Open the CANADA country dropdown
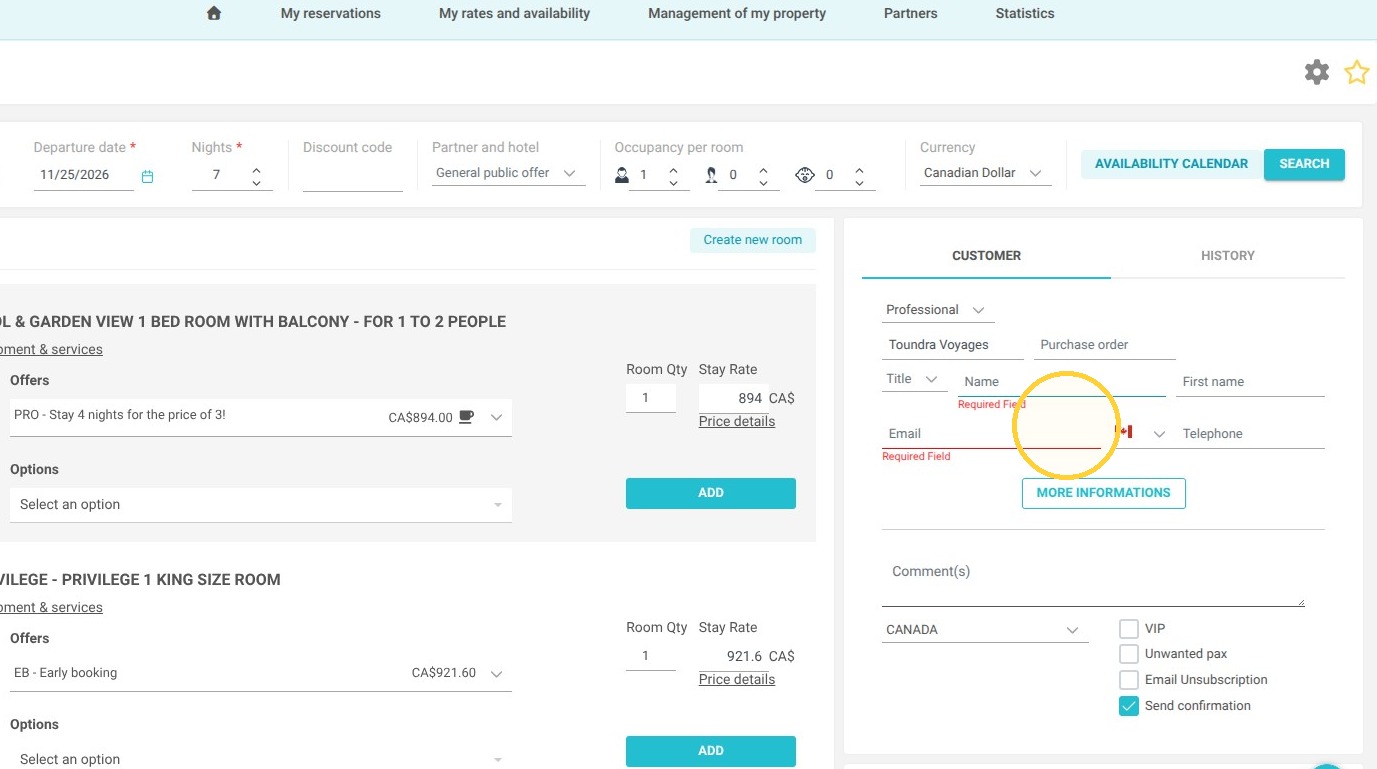 coord(985,630)
